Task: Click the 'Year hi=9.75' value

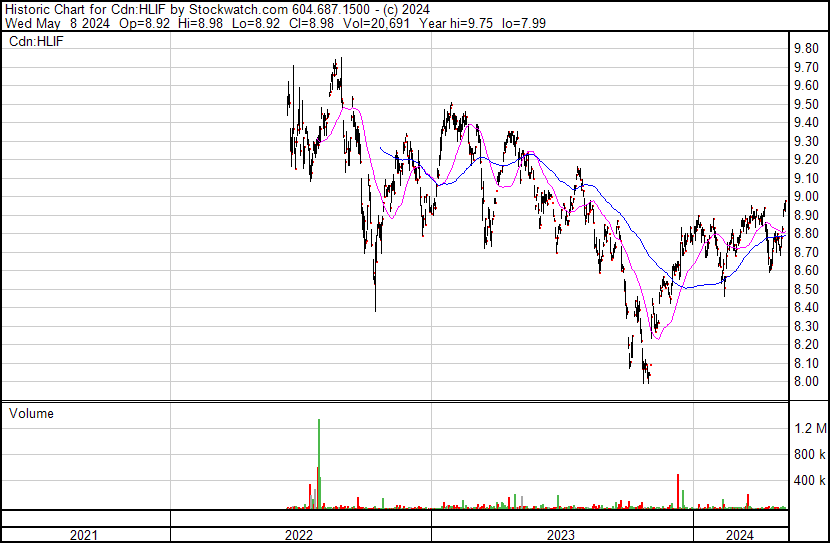Action: pyautogui.click(x=456, y=23)
